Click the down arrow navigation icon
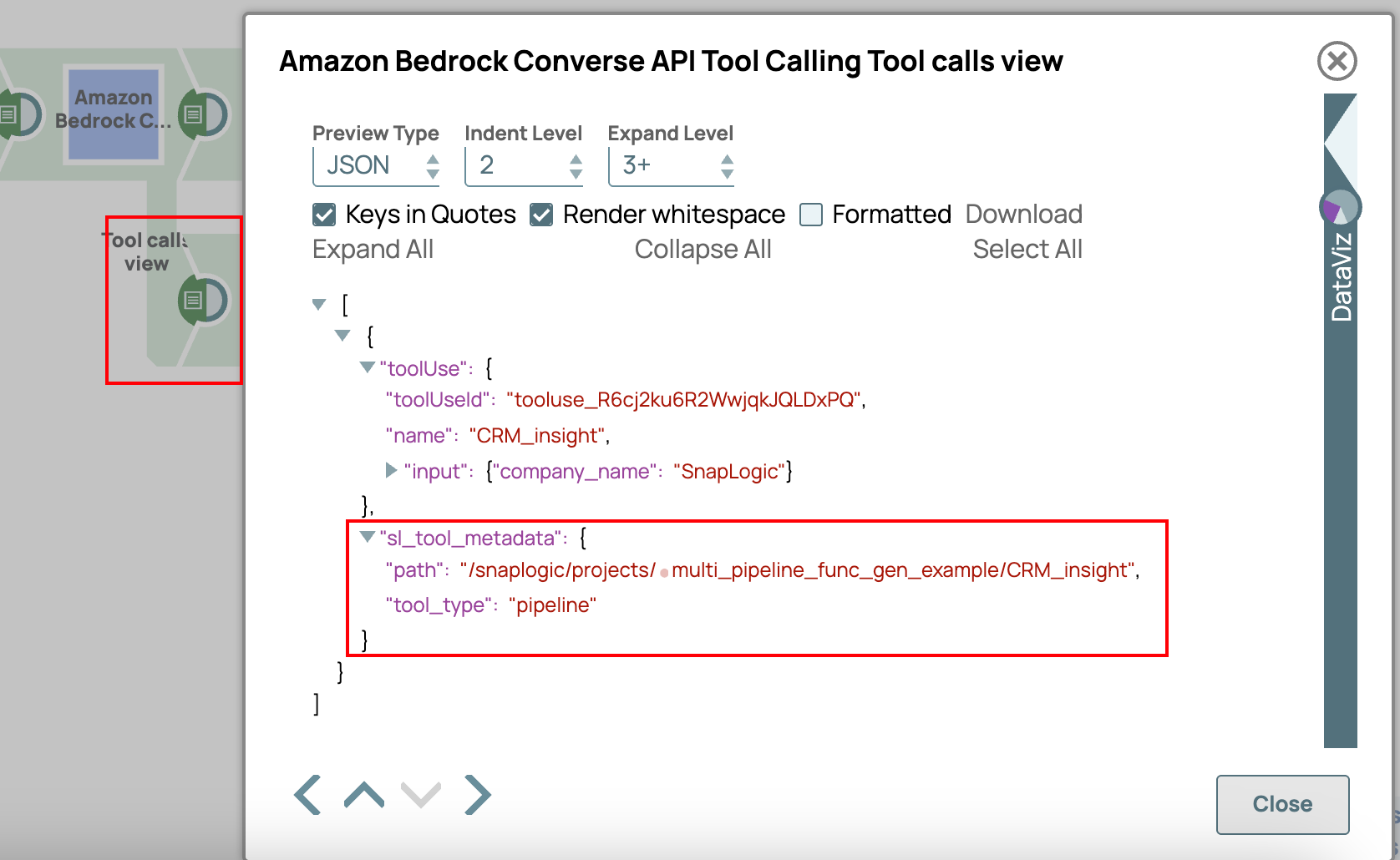1400x860 pixels. 421,795
